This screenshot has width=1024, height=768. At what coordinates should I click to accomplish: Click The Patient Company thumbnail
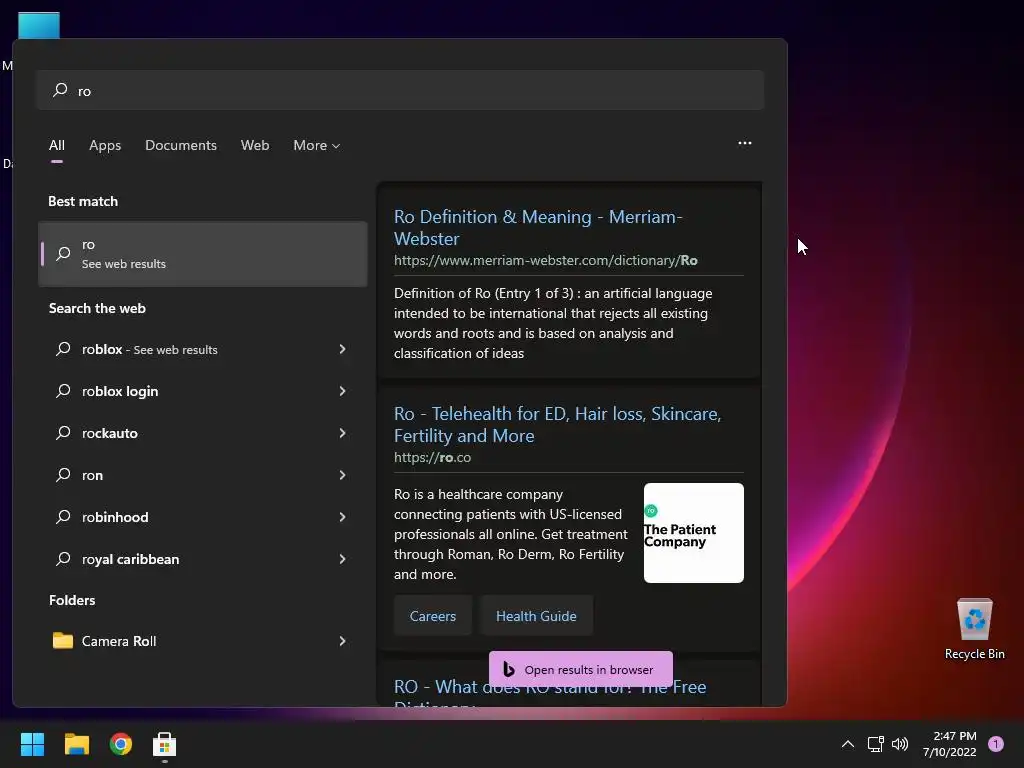[x=694, y=533]
